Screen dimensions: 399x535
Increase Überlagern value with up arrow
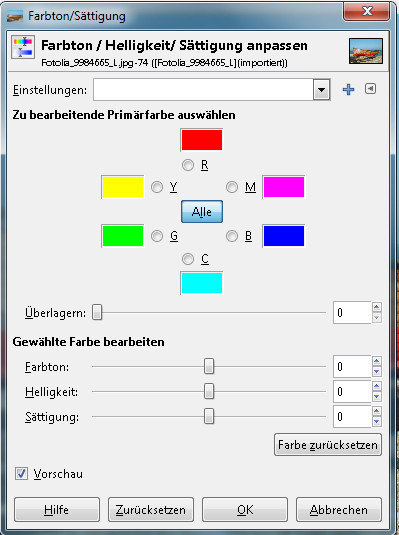tap(376, 307)
